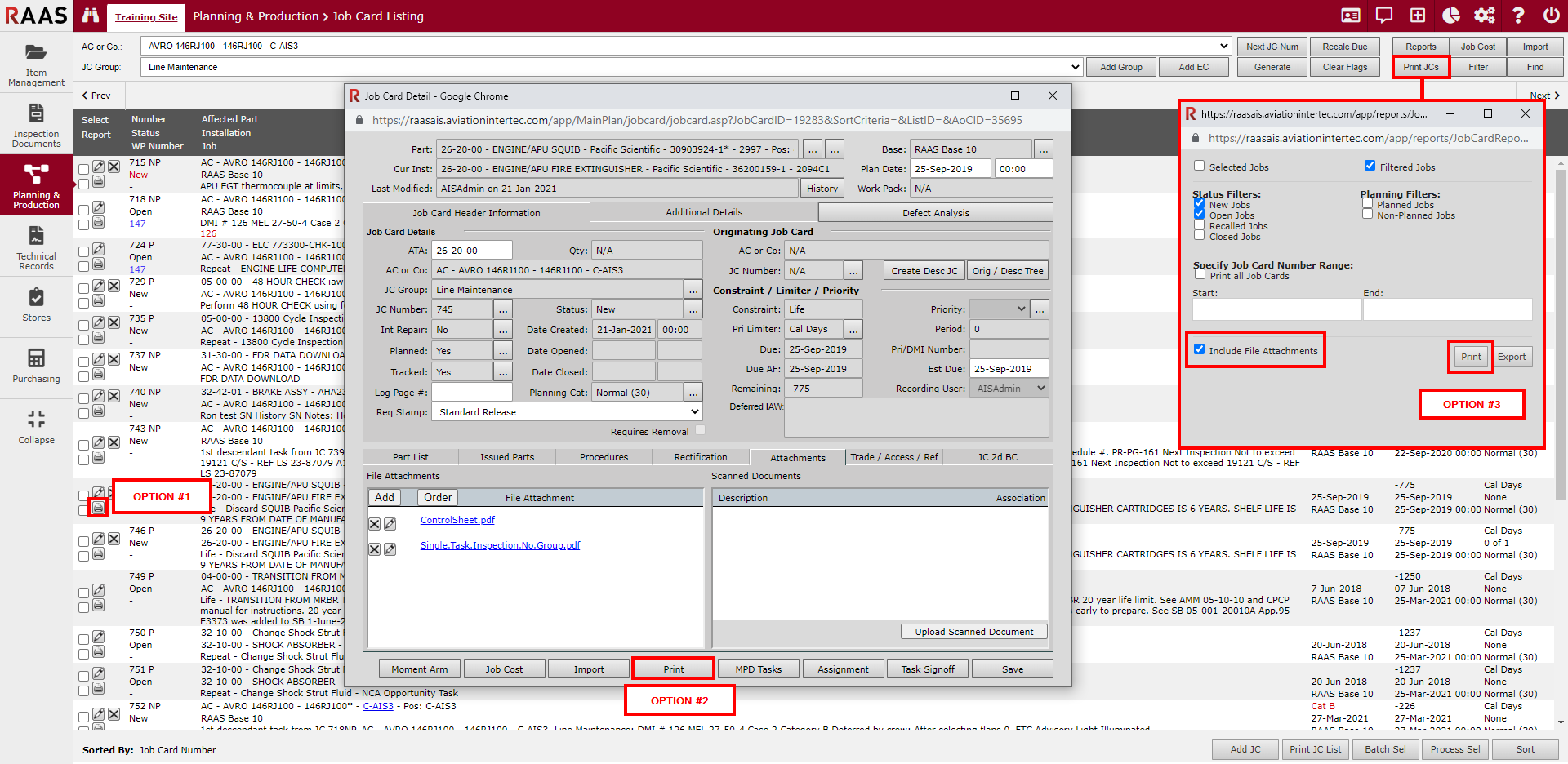Uncheck Include File Attachments

pyautogui.click(x=1199, y=349)
